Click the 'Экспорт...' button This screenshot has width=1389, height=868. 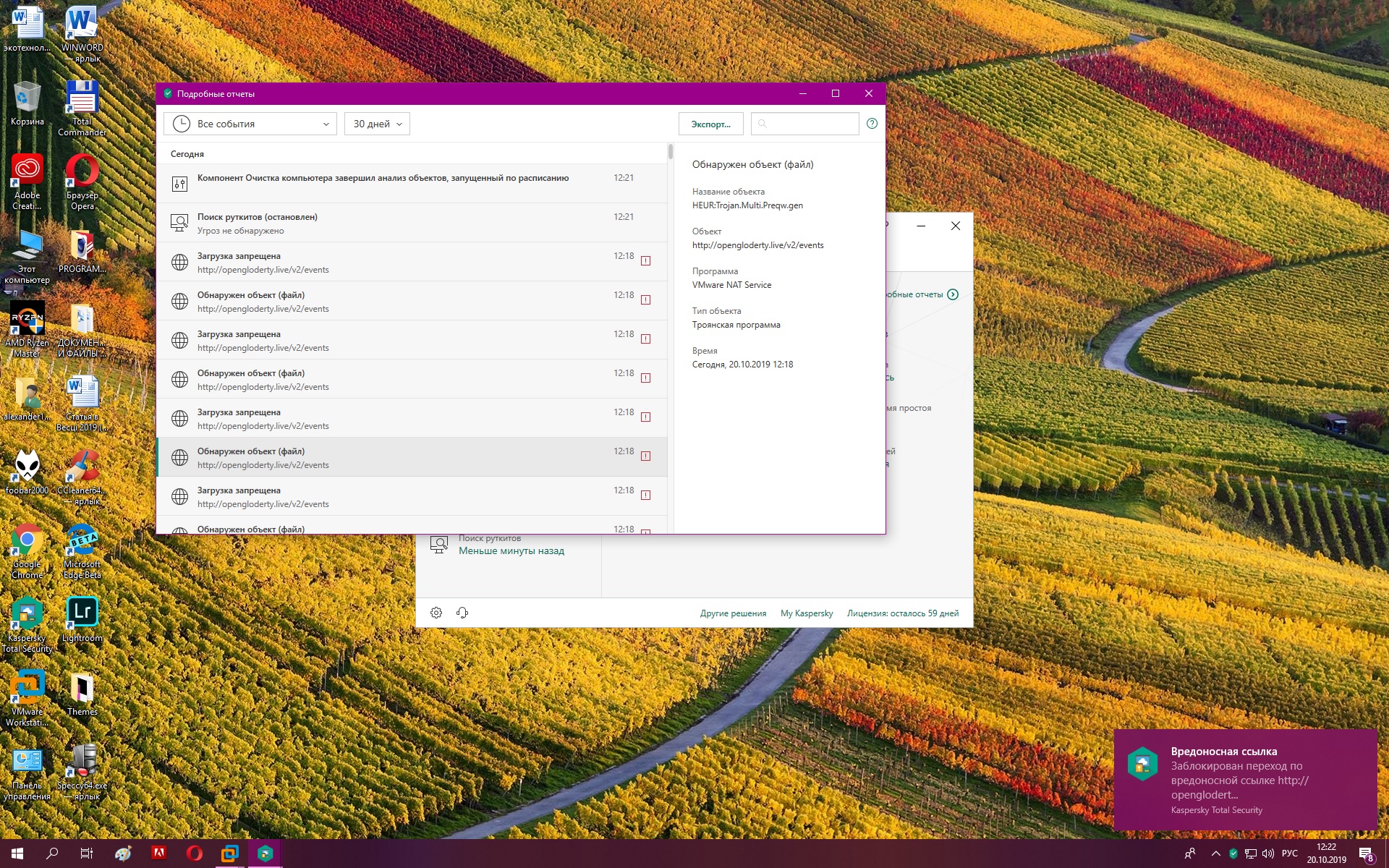coord(710,124)
